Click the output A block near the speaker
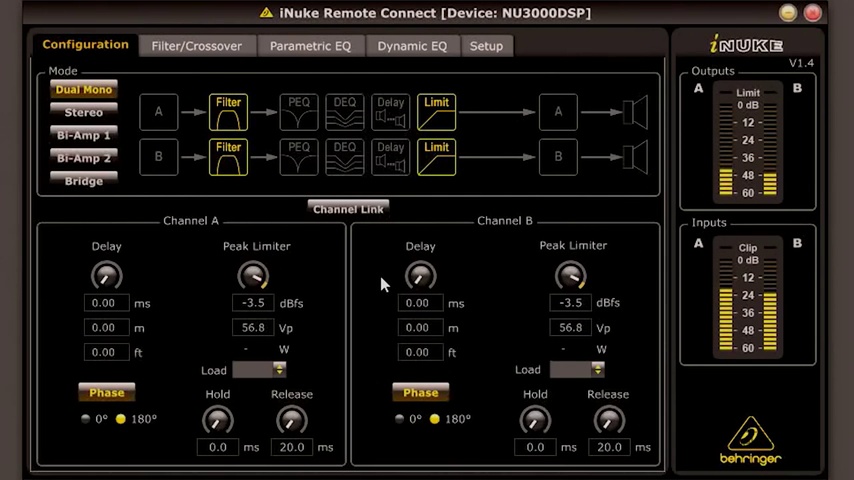 [558, 112]
